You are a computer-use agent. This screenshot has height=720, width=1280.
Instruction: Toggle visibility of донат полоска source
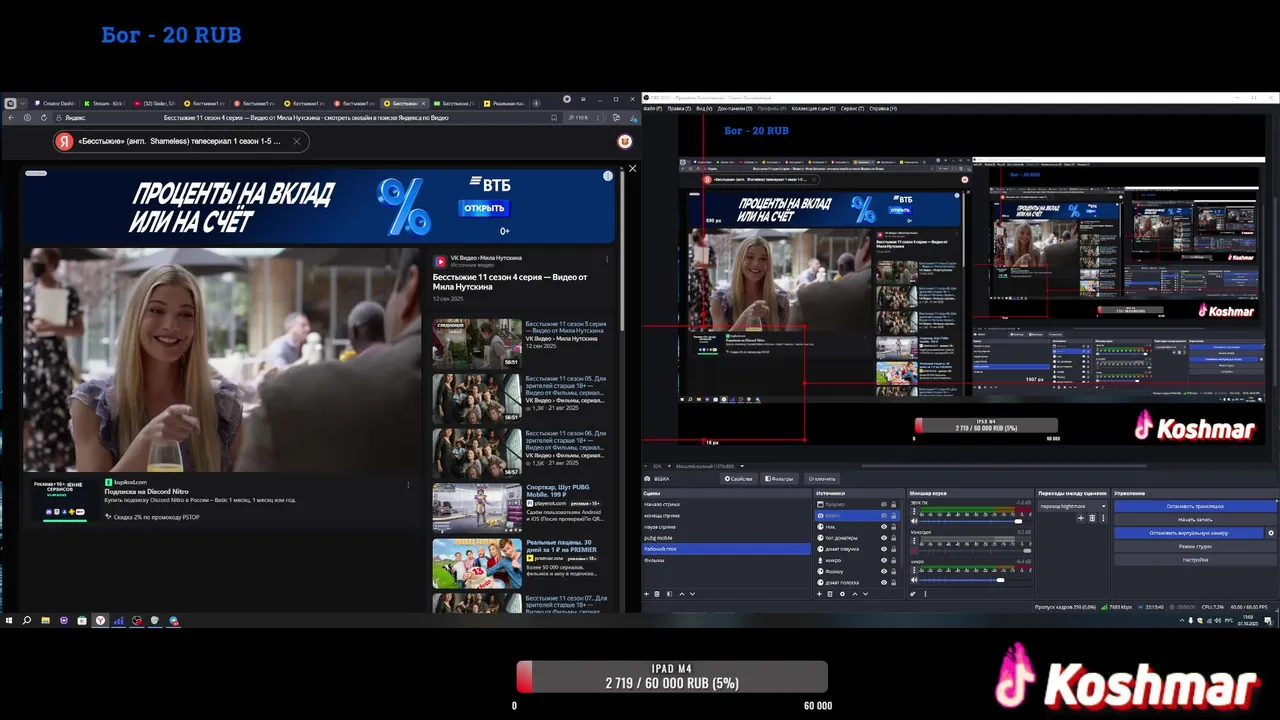point(884,582)
